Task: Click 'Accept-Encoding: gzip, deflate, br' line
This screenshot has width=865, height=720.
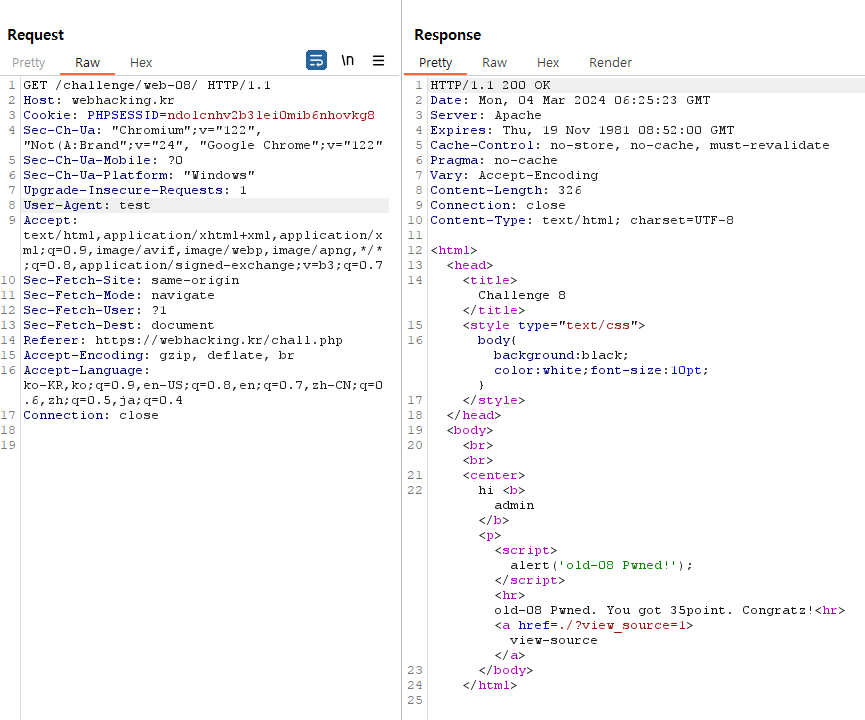Action: (x=159, y=355)
